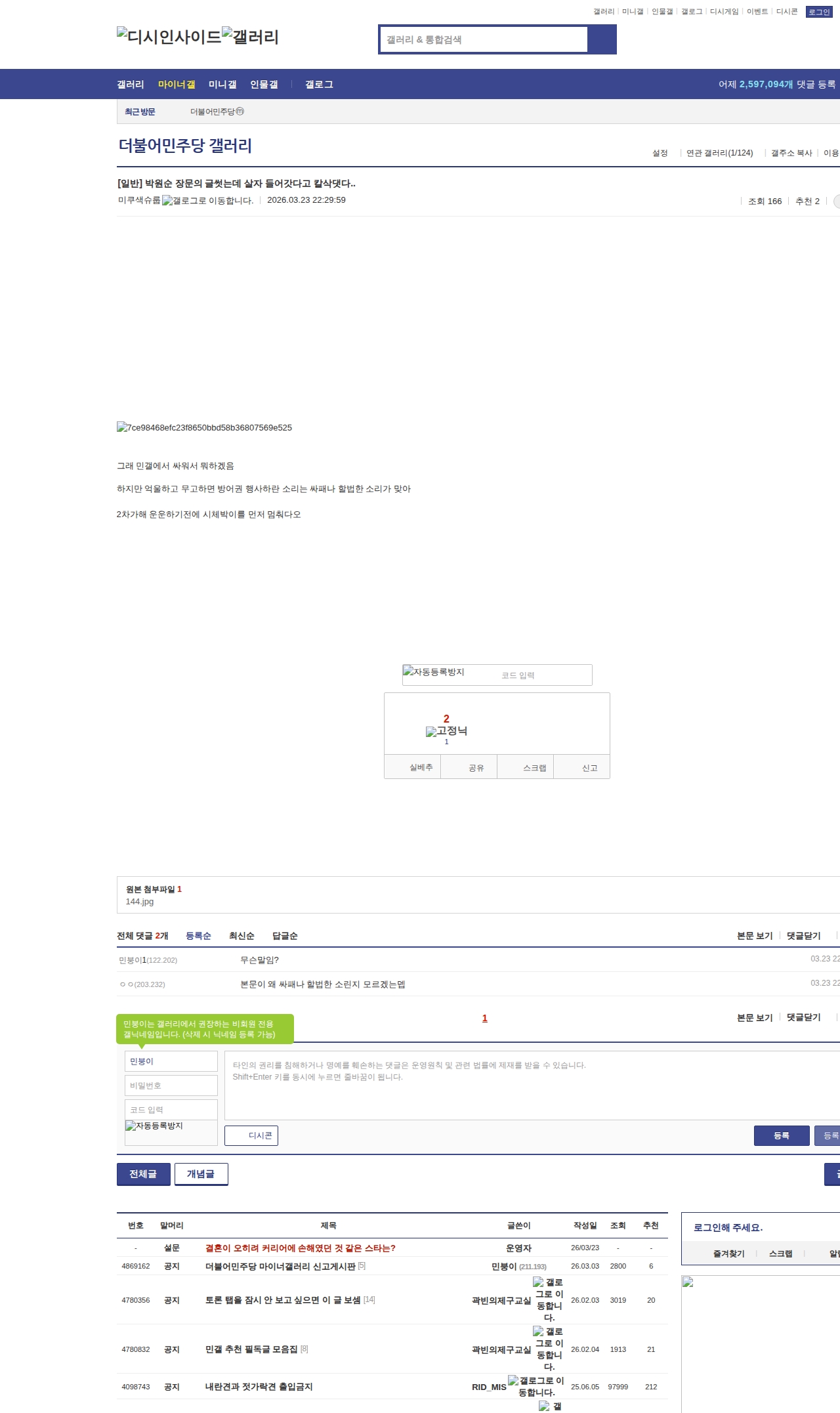Click the 자동등록방지 captcha image in the comment form
The image size is (840, 1413).
(x=154, y=1126)
